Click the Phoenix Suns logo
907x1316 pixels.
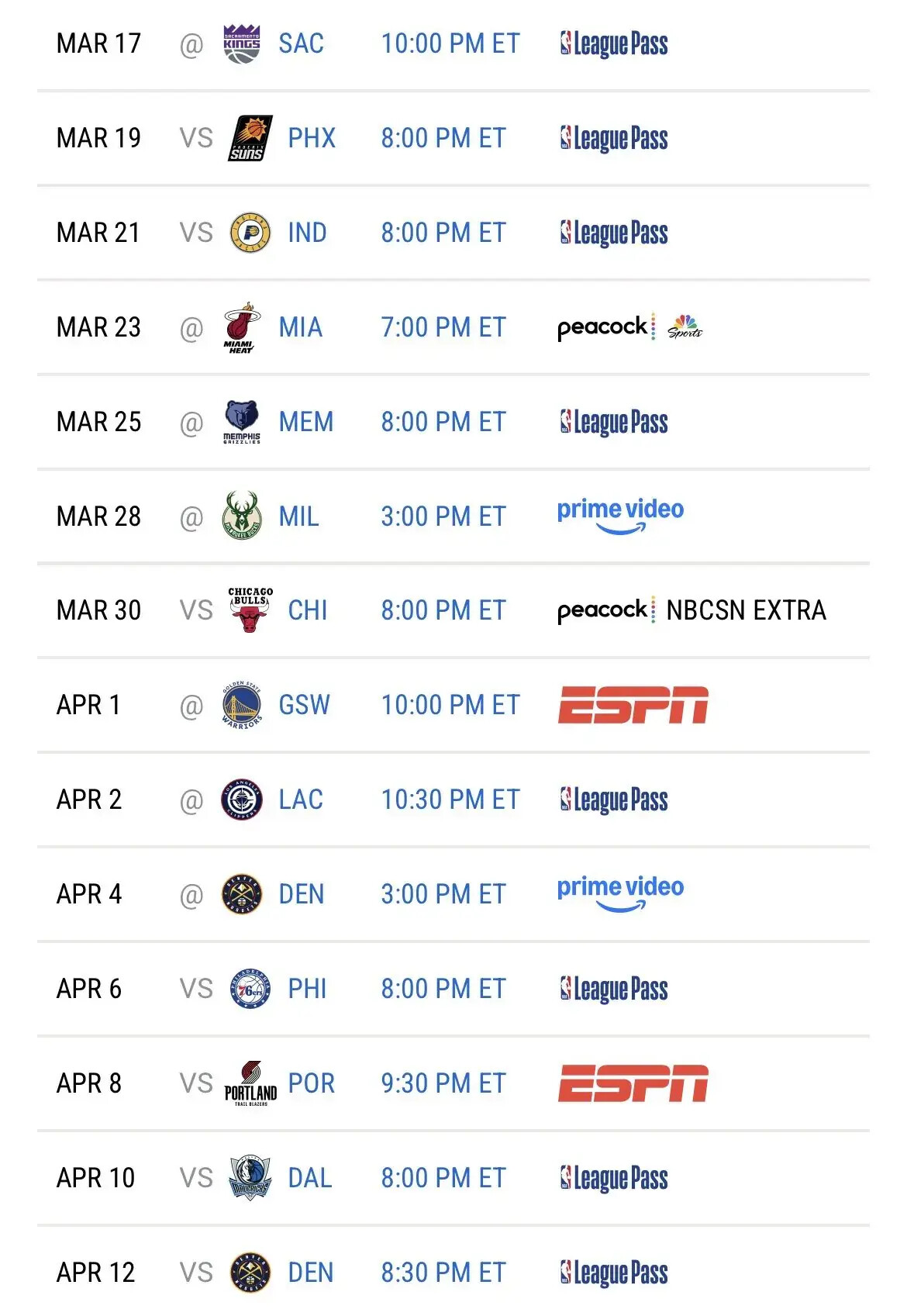click(x=250, y=138)
